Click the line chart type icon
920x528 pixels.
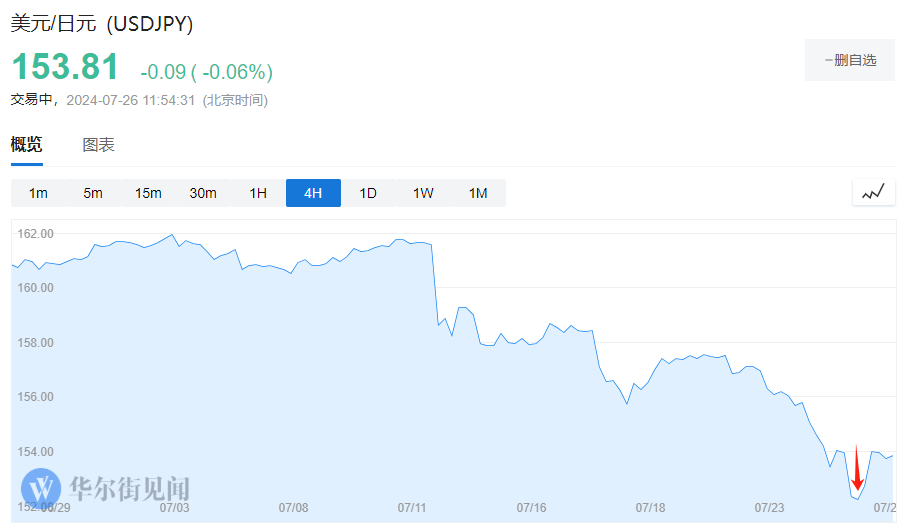(x=873, y=193)
